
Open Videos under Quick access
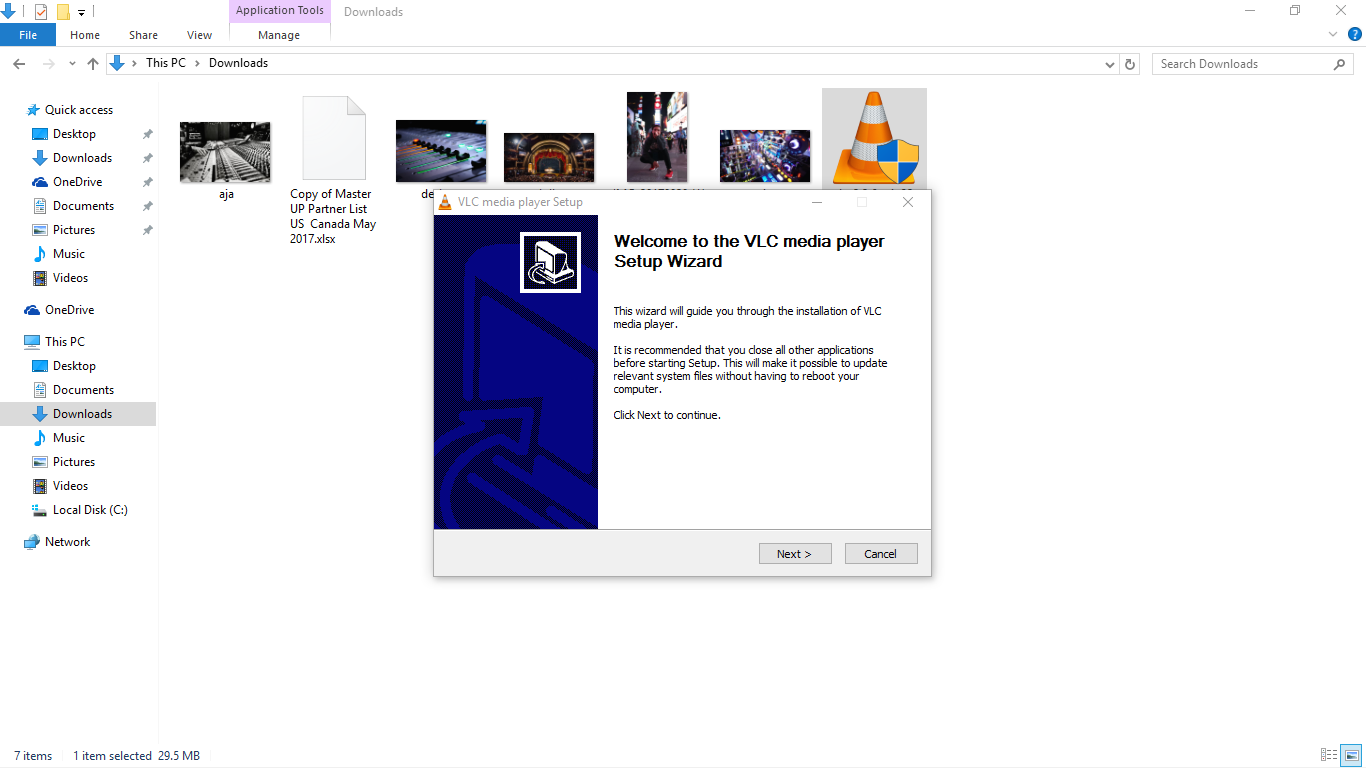[70, 278]
